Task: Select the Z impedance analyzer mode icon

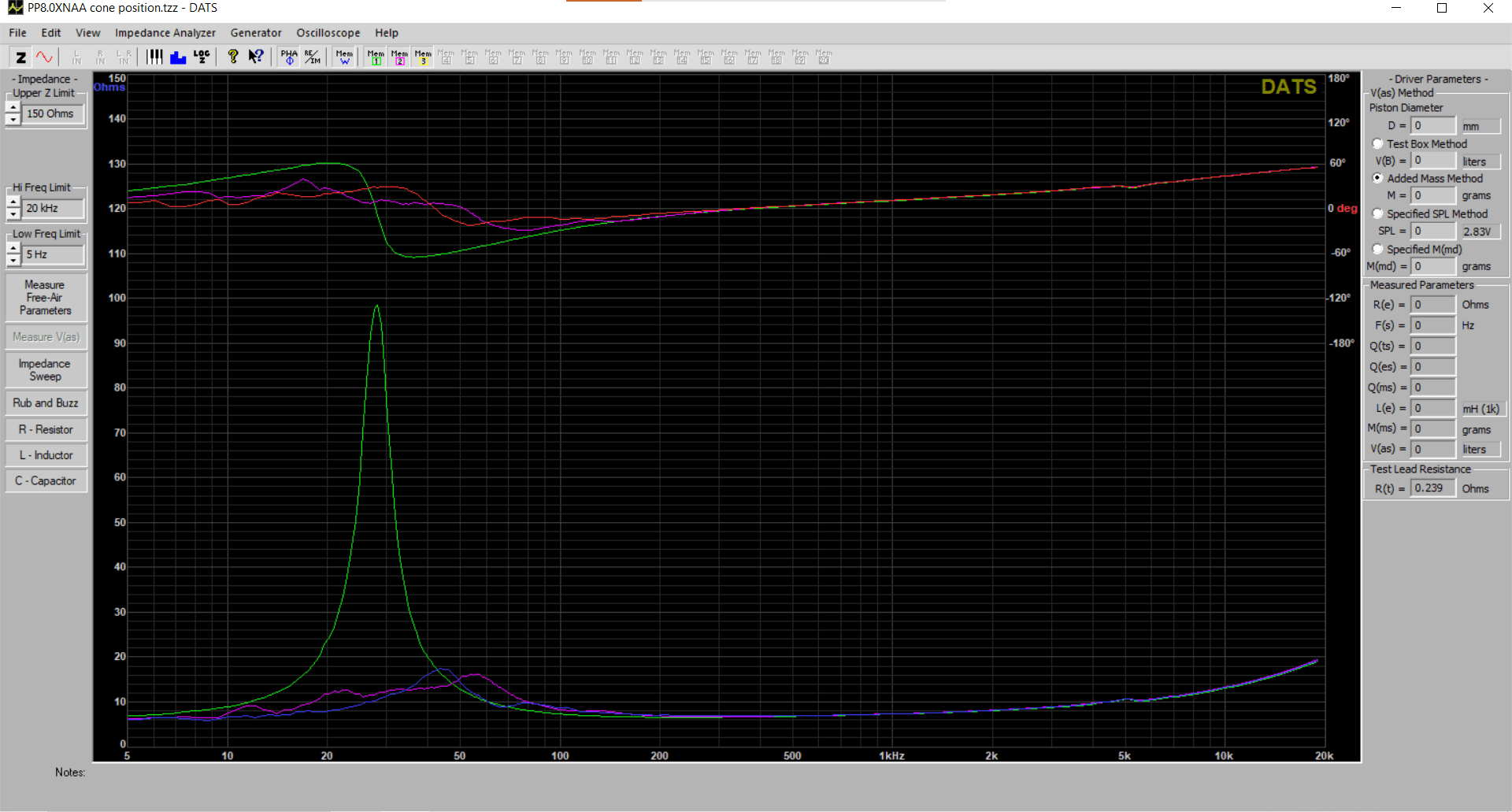Action: [21, 57]
